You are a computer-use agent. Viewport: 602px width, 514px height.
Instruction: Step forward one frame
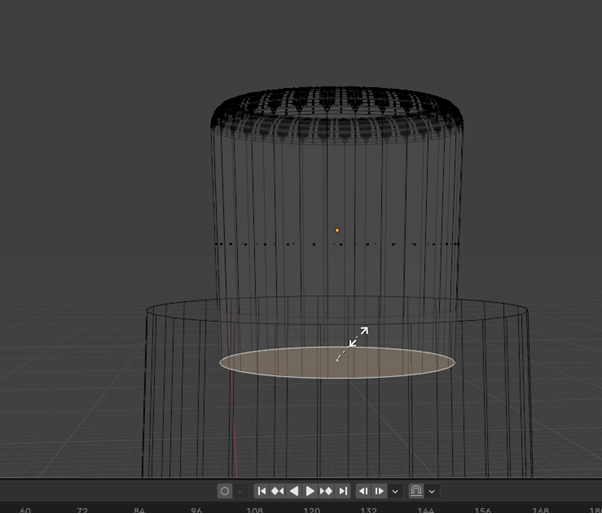tap(379, 491)
